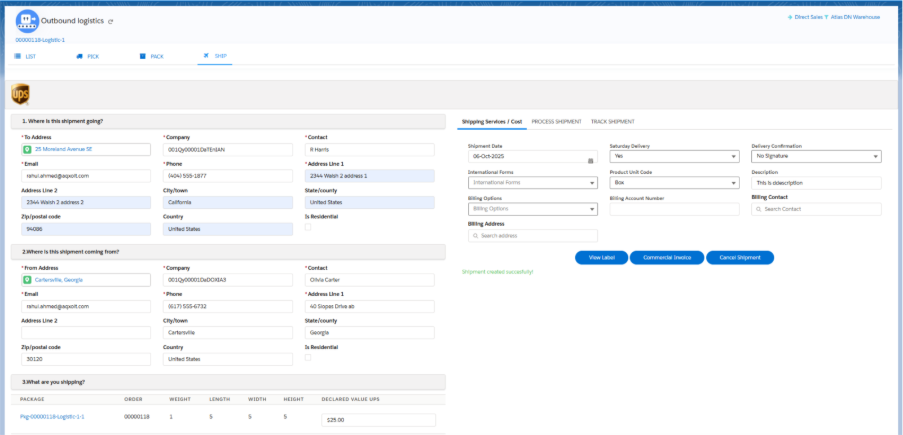Click the To Address location pin icon
The height and width of the screenshot is (435, 903).
pos(28,149)
